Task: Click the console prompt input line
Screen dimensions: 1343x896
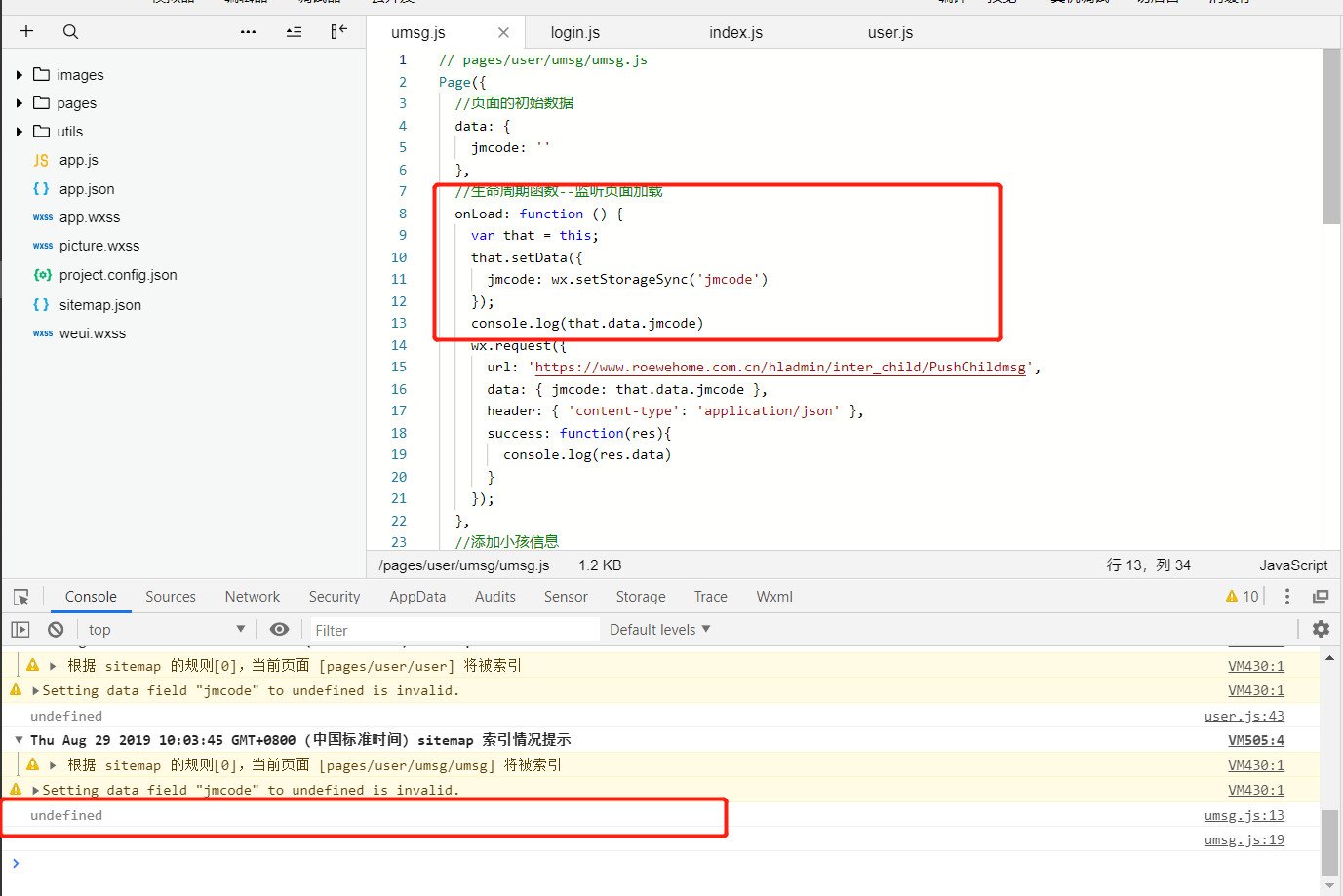Action: coord(663,863)
